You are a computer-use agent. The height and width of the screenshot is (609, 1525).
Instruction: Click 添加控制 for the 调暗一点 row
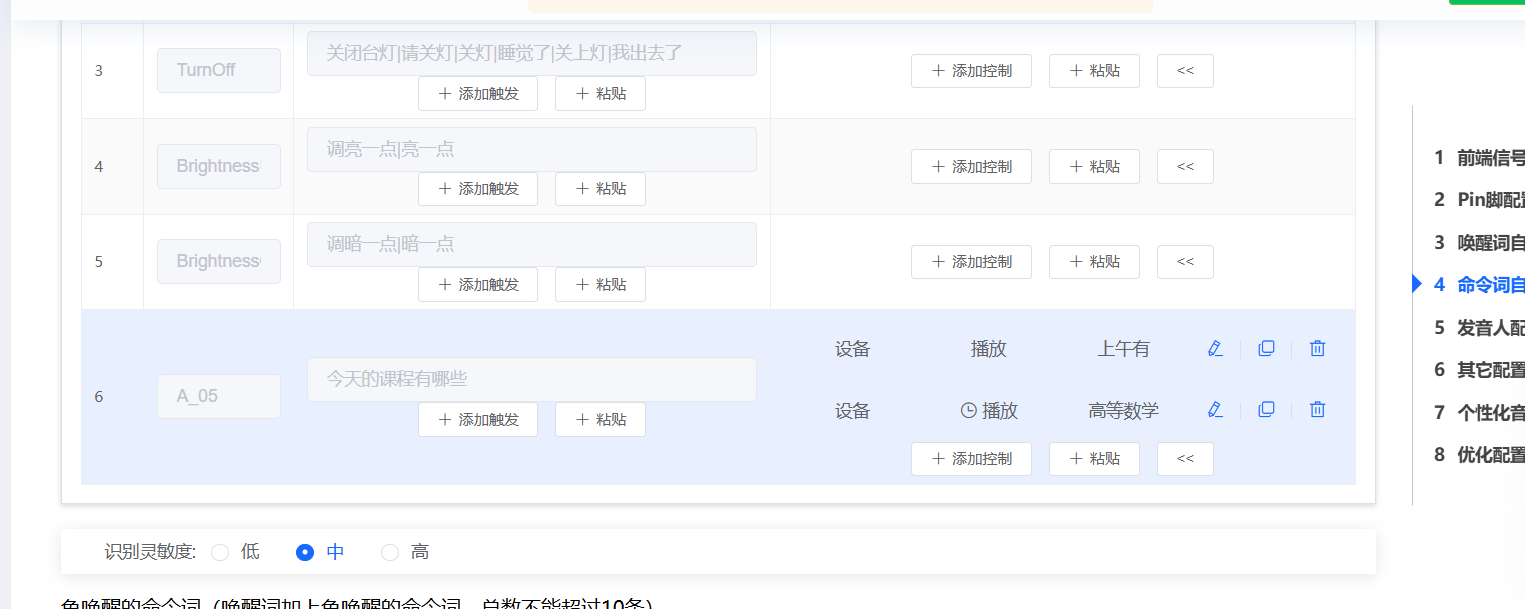[971, 261]
